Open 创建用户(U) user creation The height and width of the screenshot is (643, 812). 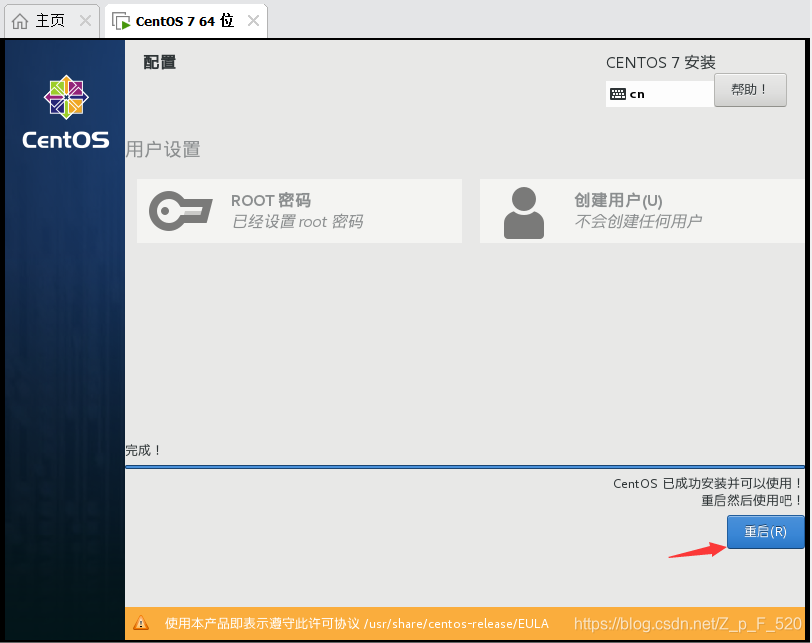(642, 211)
